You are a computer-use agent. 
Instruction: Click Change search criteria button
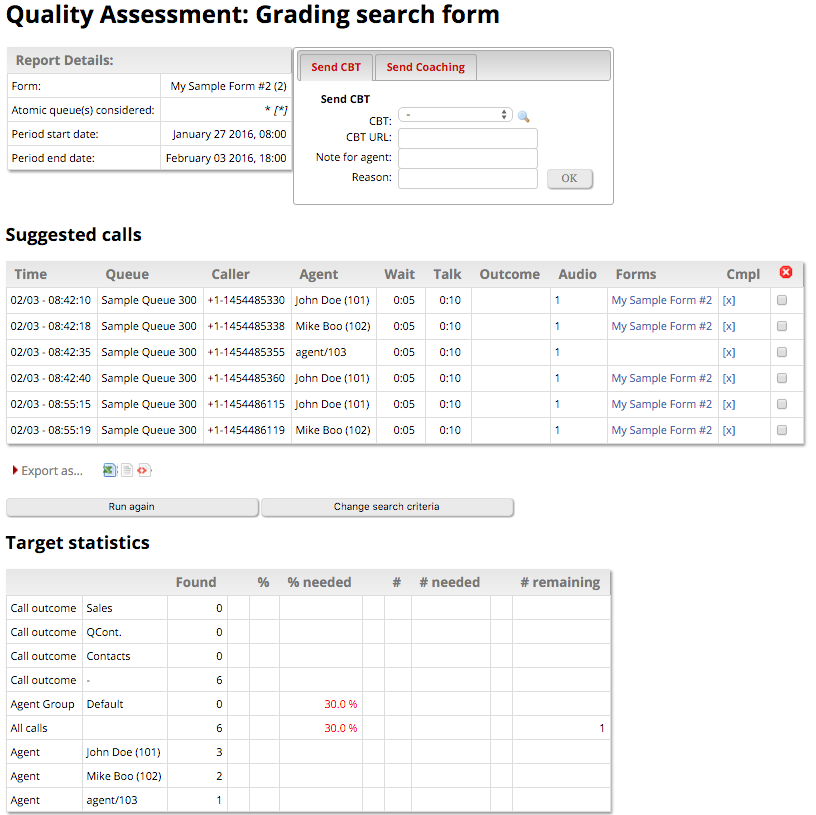pos(386,507)
